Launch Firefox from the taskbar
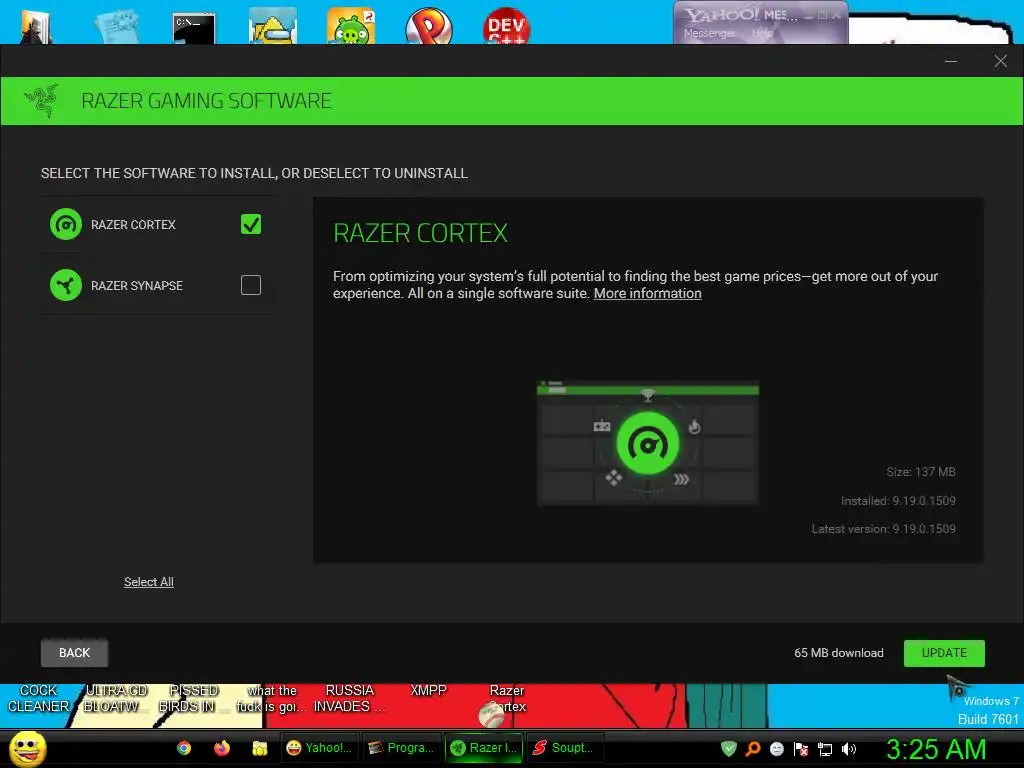 click(222, 748)
